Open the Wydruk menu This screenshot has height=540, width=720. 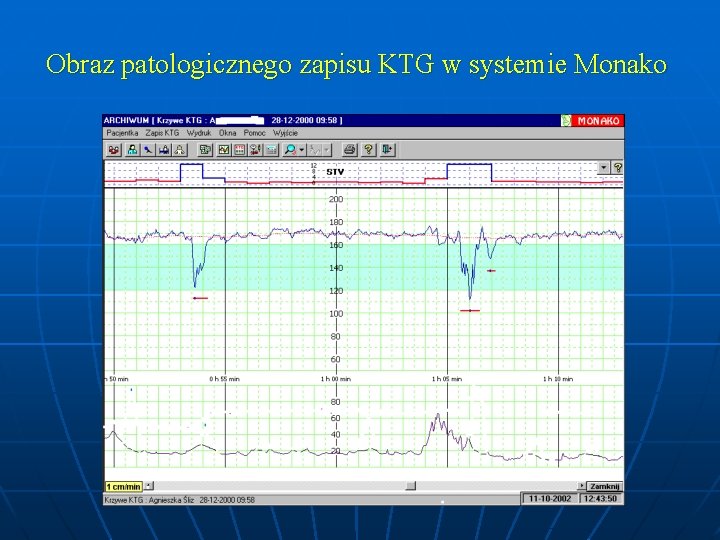tap(199, 133)
